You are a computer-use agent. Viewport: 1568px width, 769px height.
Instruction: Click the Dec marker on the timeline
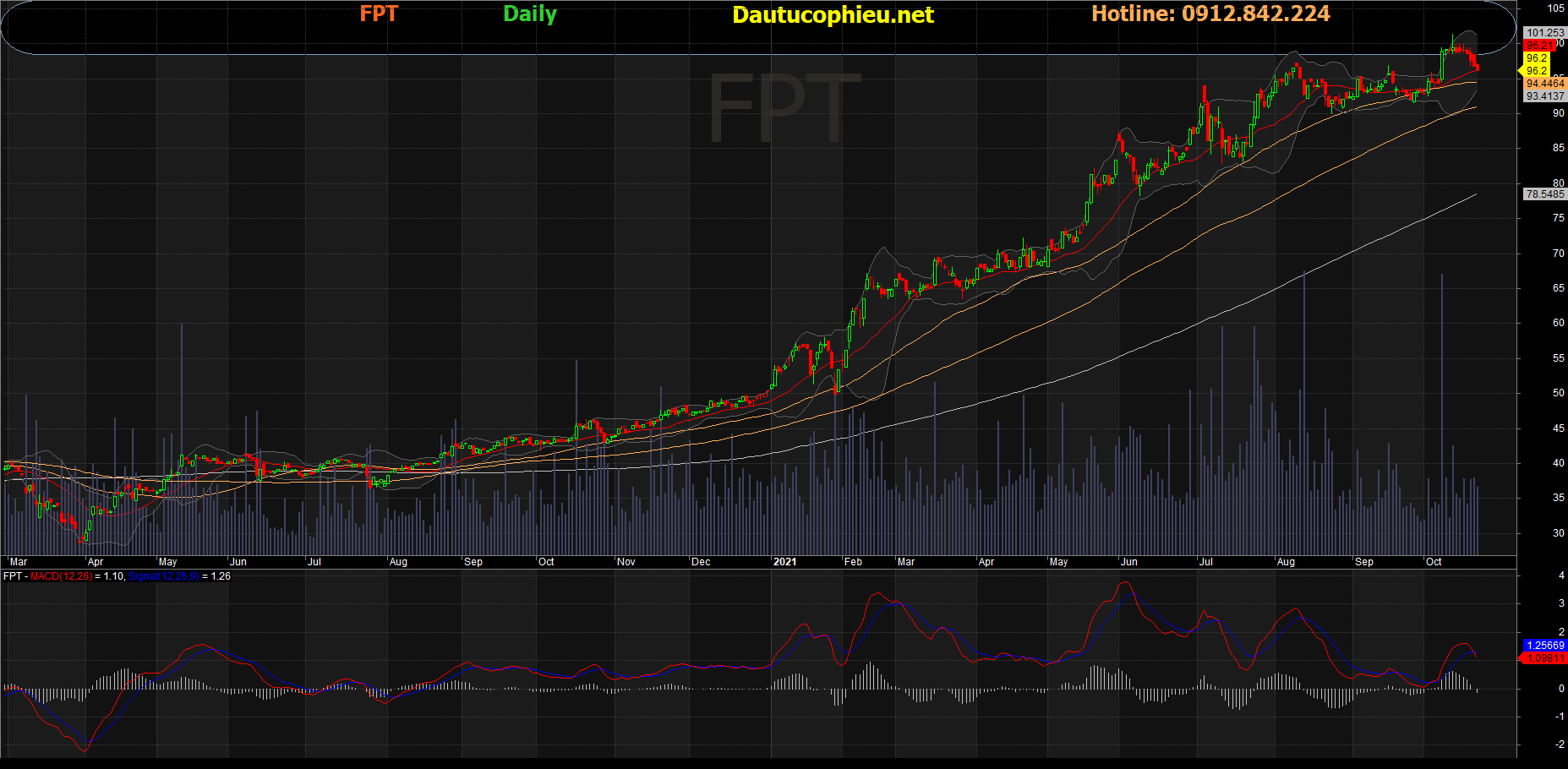click(x=701, y=562)
